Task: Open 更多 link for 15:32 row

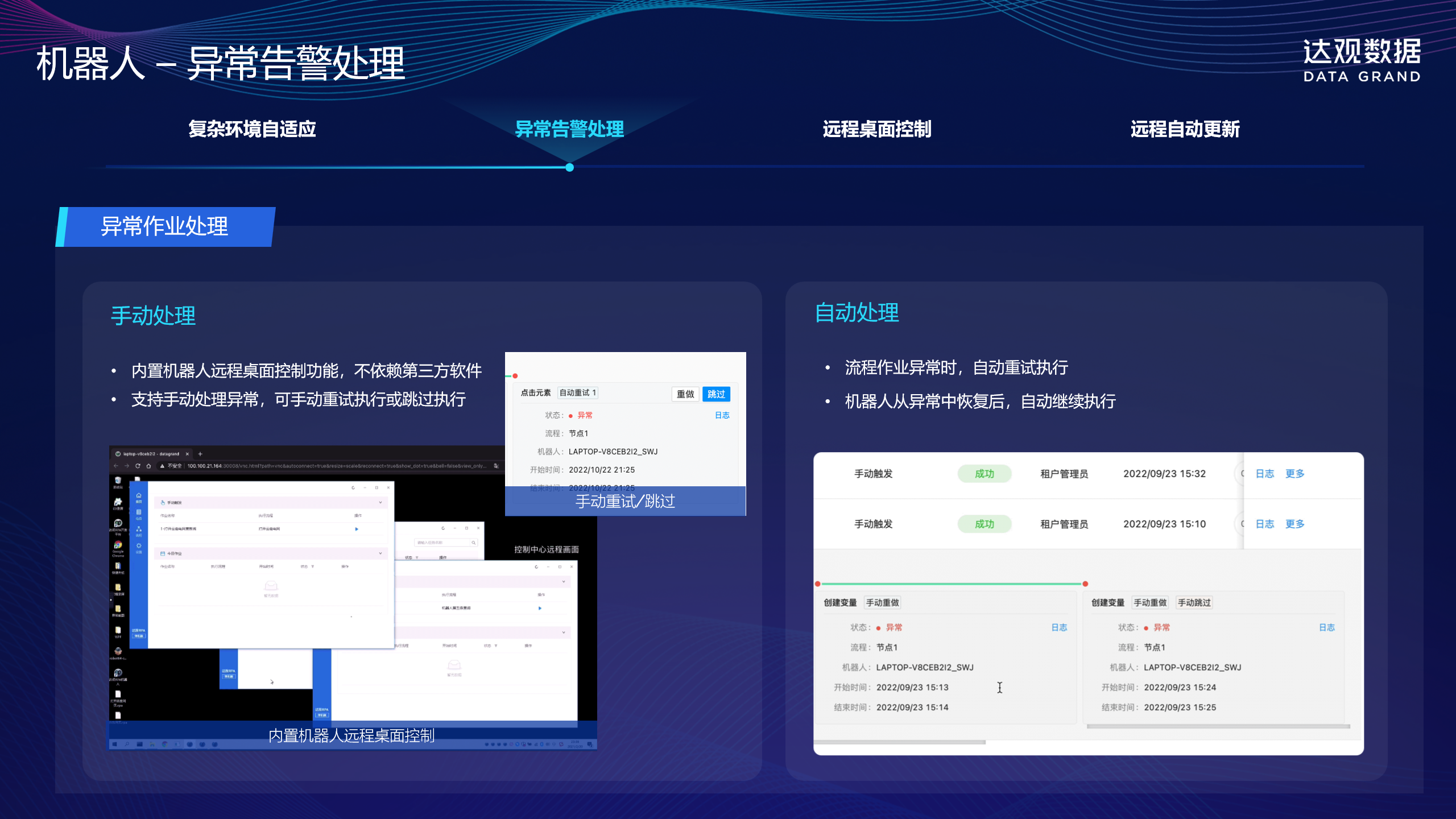Action: click(x=1294, y=474)
